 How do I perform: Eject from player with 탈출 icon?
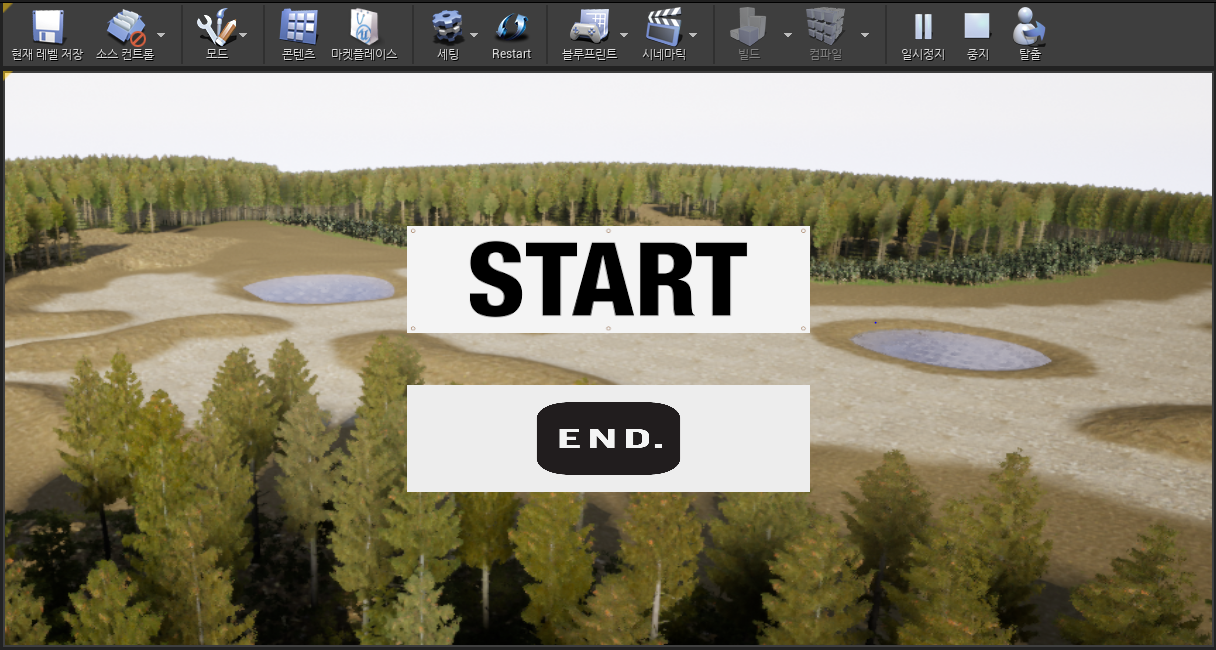[1029, 27]
